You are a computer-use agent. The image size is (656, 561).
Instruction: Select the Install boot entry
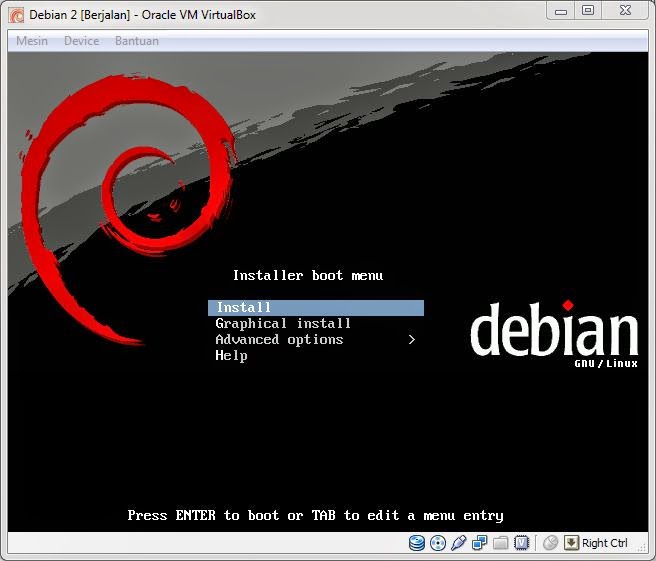pos(316,307)
